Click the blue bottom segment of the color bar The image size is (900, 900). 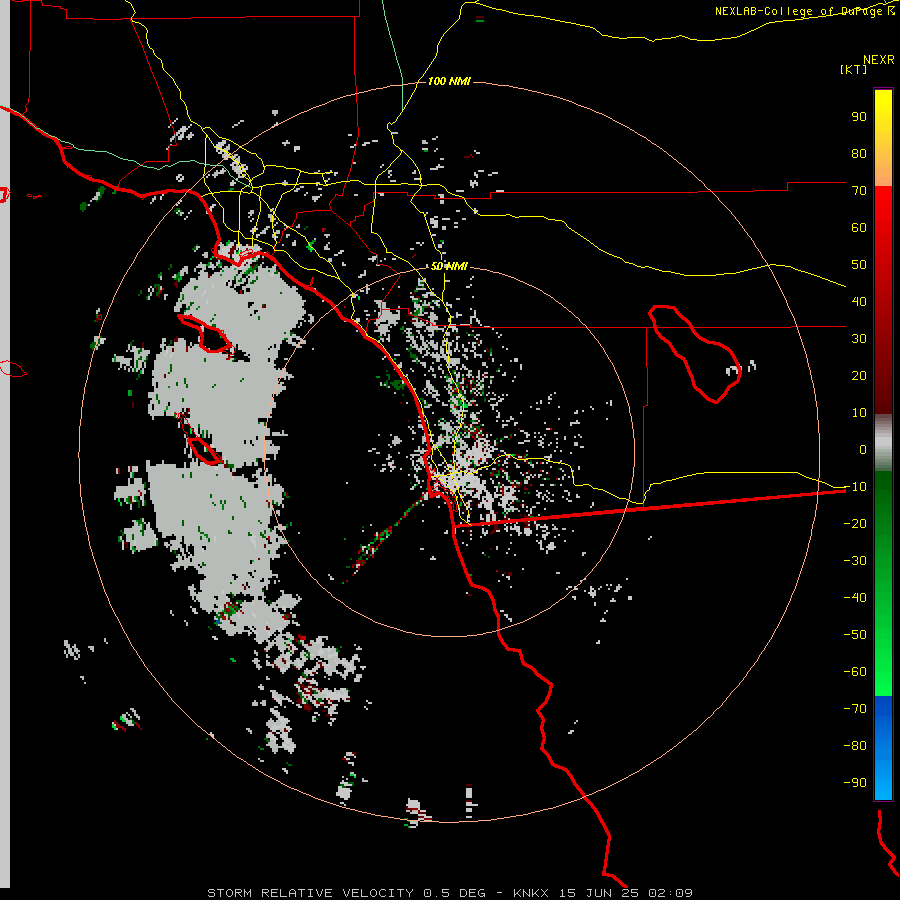[883, 748]
